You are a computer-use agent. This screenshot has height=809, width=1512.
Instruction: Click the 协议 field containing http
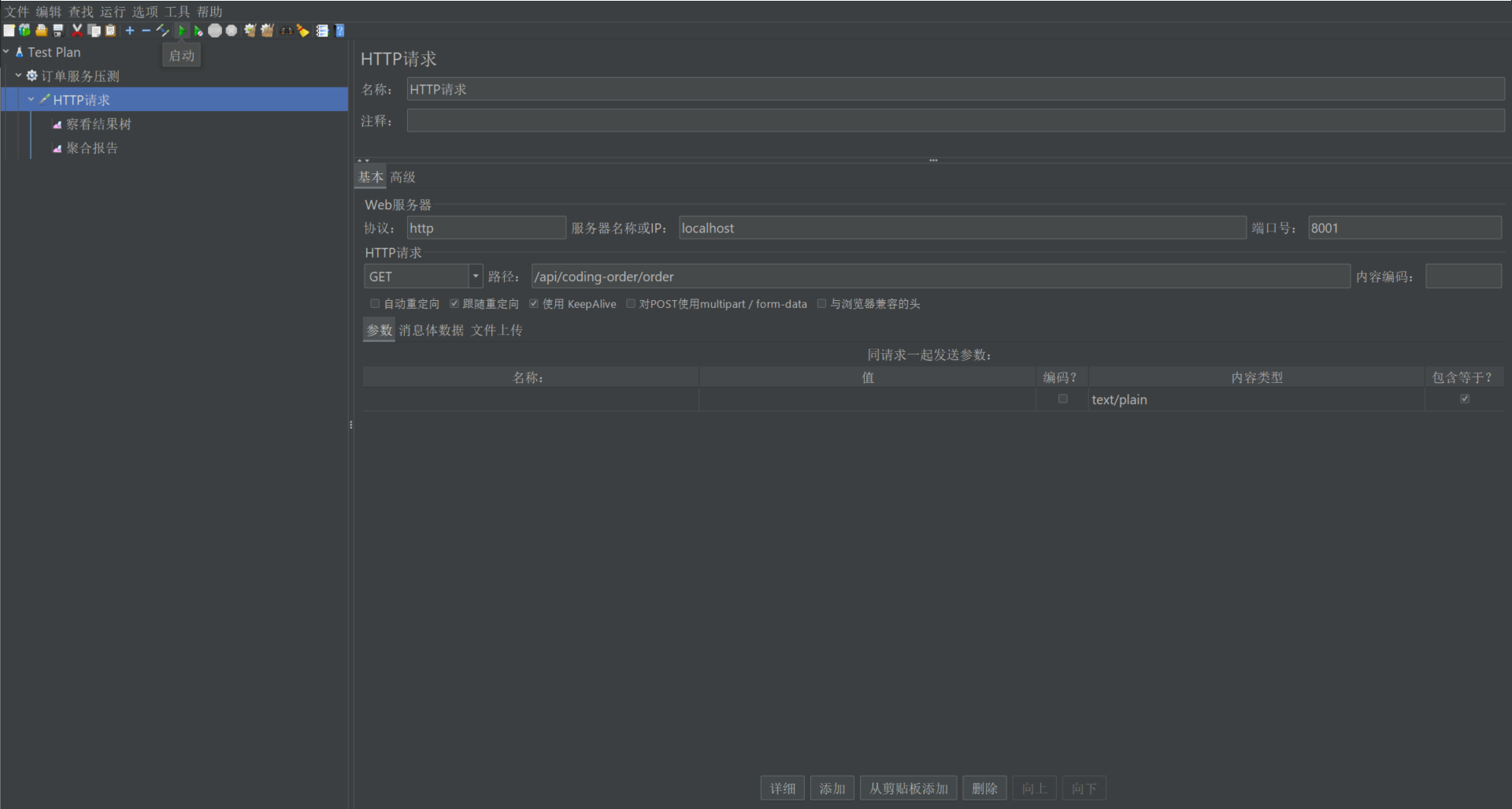pos(486,228)
